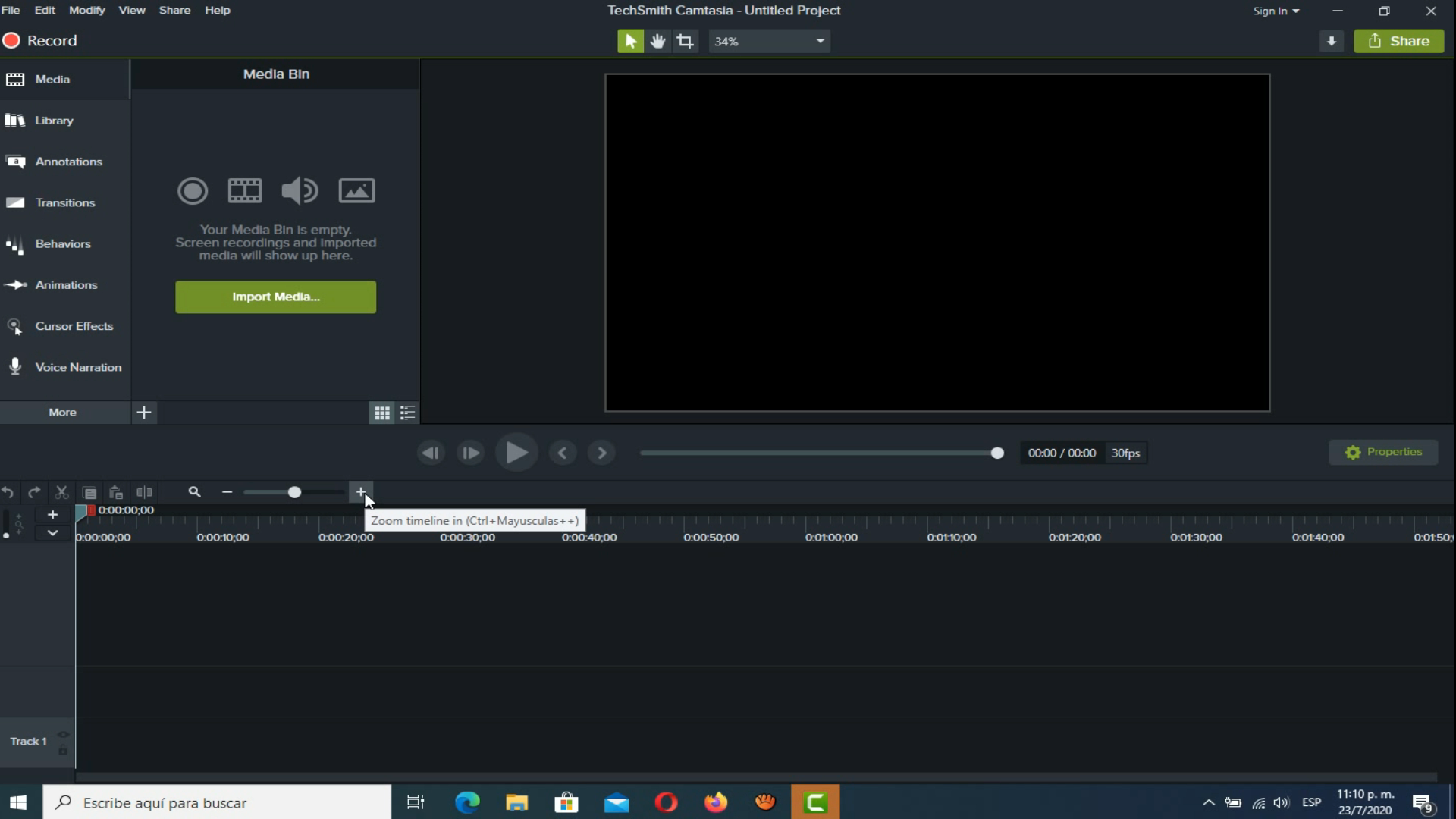The width and height of the screenshot is (1456, 819).
Task: Open File Explorer from the taskbar
Action: (x=517, y=802)
